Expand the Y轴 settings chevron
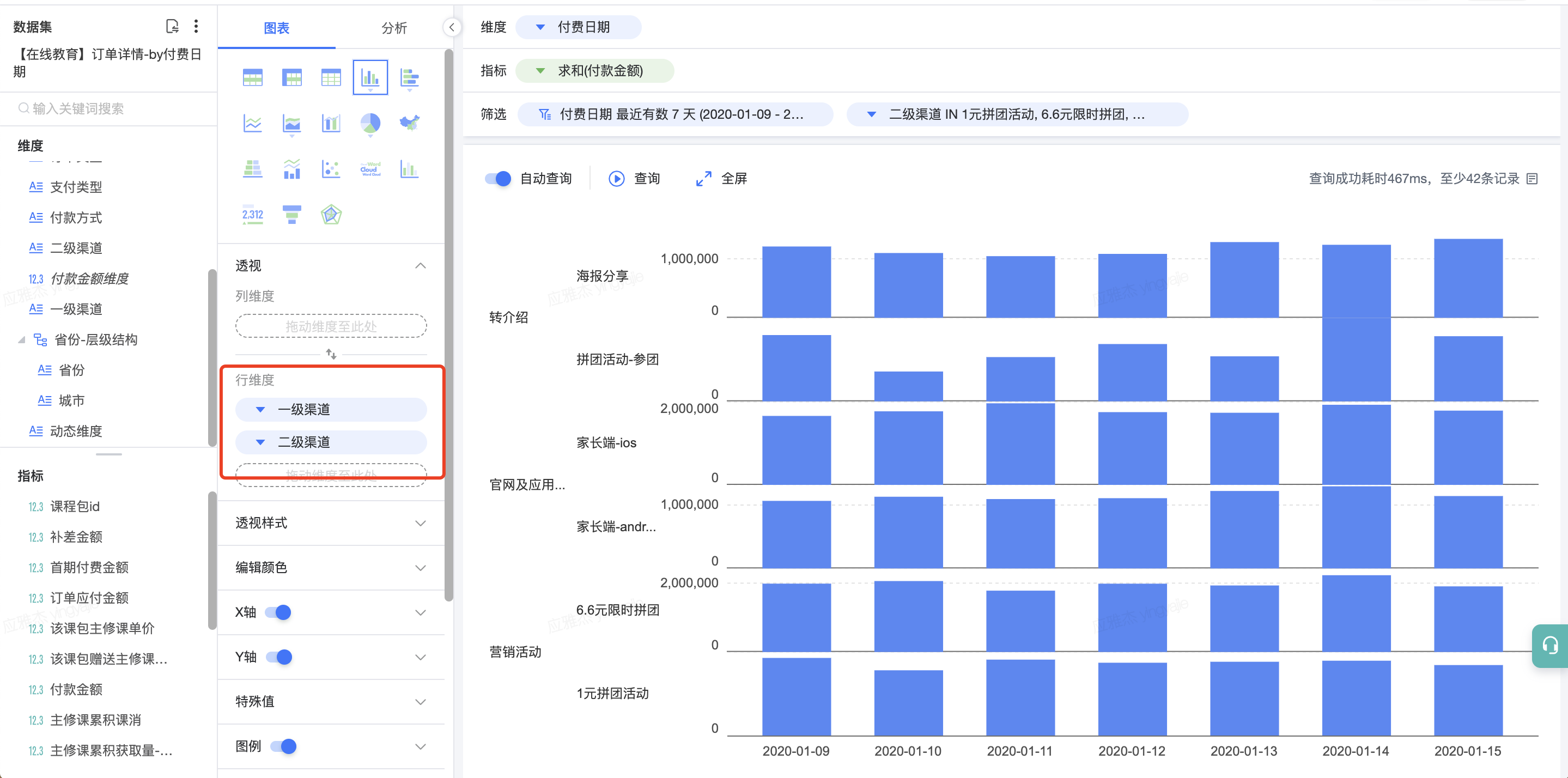The width and height of the screenshot is (1568, 778). pyautogui.click(x=420, y=657)
